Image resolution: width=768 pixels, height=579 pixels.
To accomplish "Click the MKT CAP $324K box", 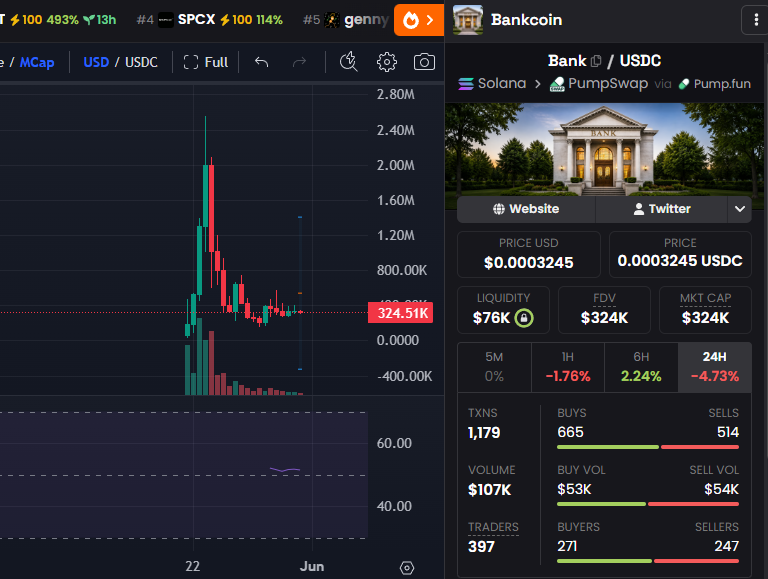I will point(705,310).
